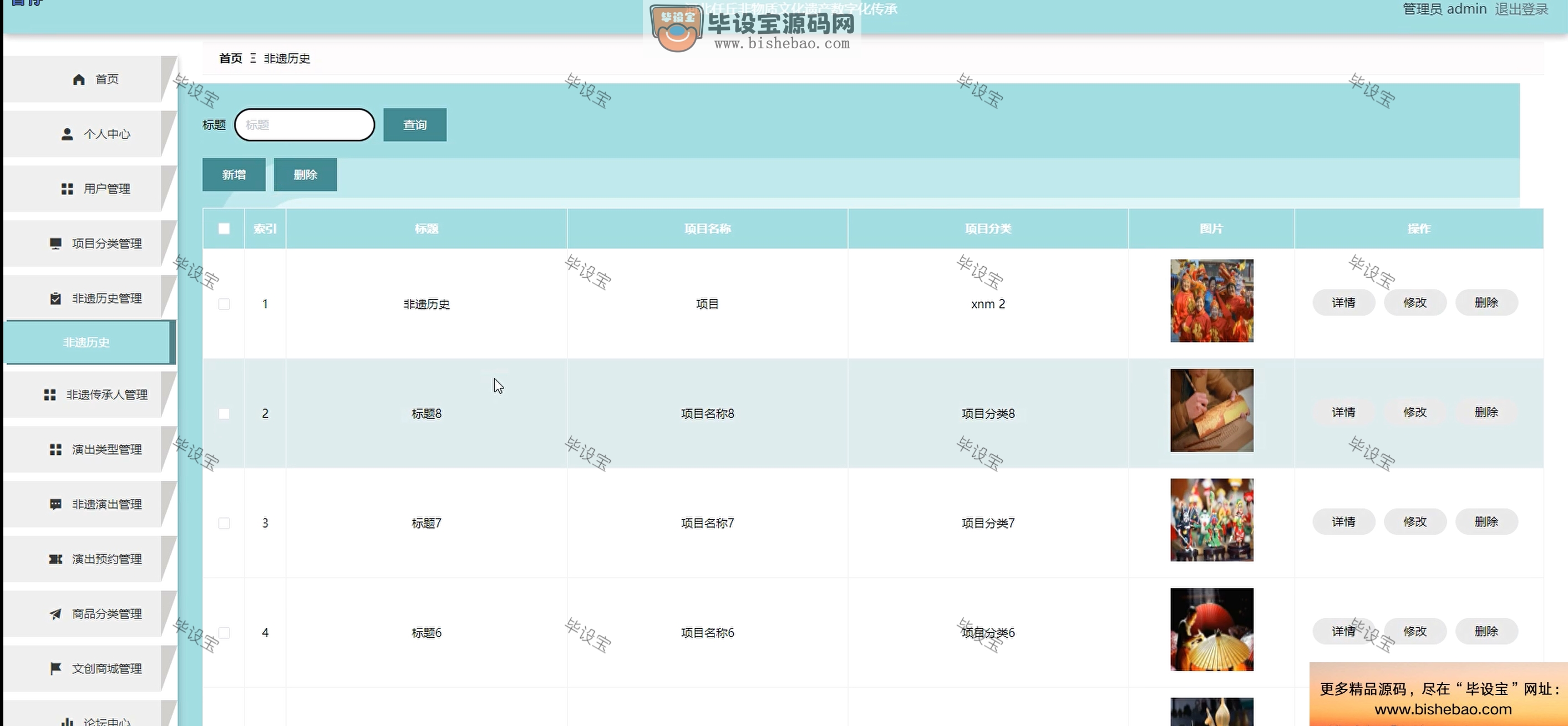The image size is (1568, 726).
Task: Select the 非遗历史 submenu item
Action: 90,342
